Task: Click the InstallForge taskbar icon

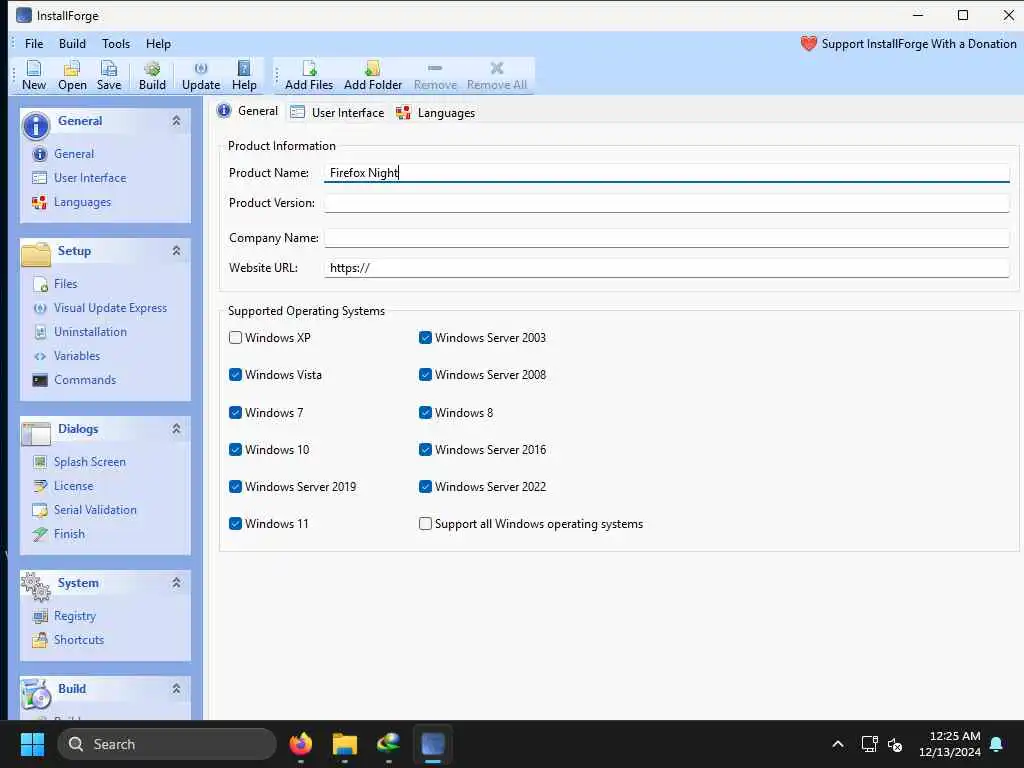Action: click(x=432, y=744)
